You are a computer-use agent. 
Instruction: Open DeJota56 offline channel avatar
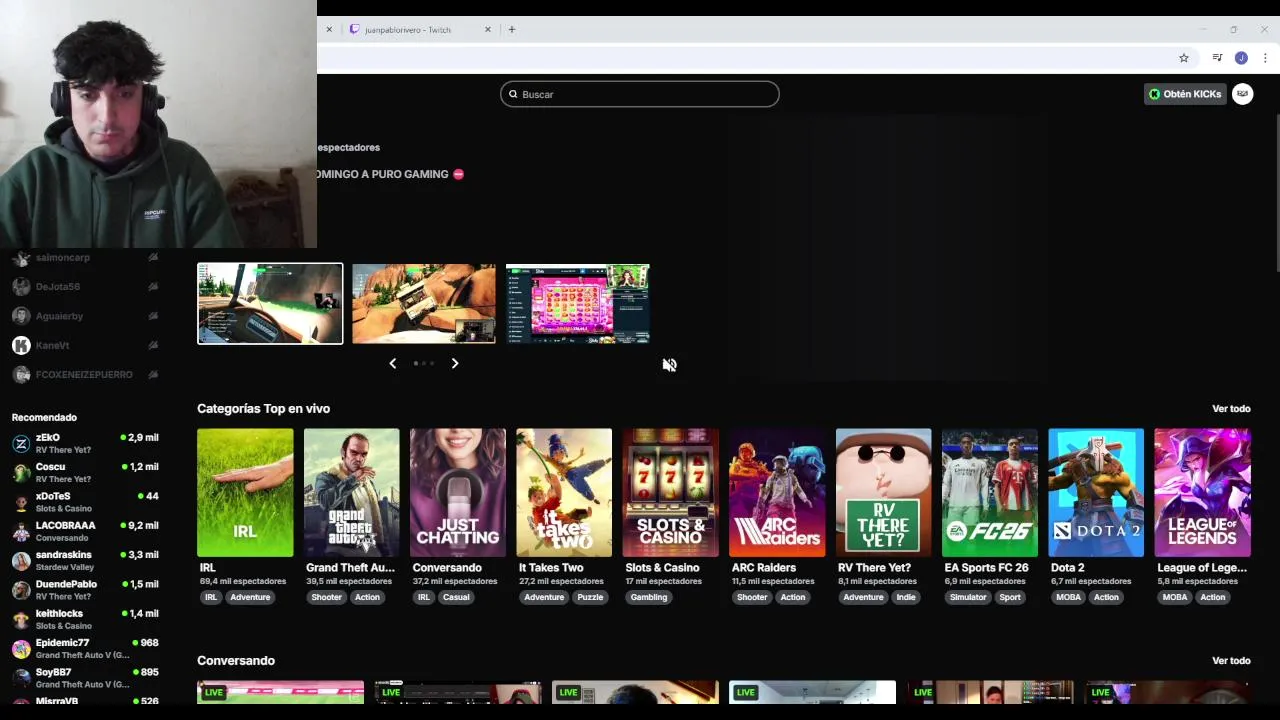(21, 287)
